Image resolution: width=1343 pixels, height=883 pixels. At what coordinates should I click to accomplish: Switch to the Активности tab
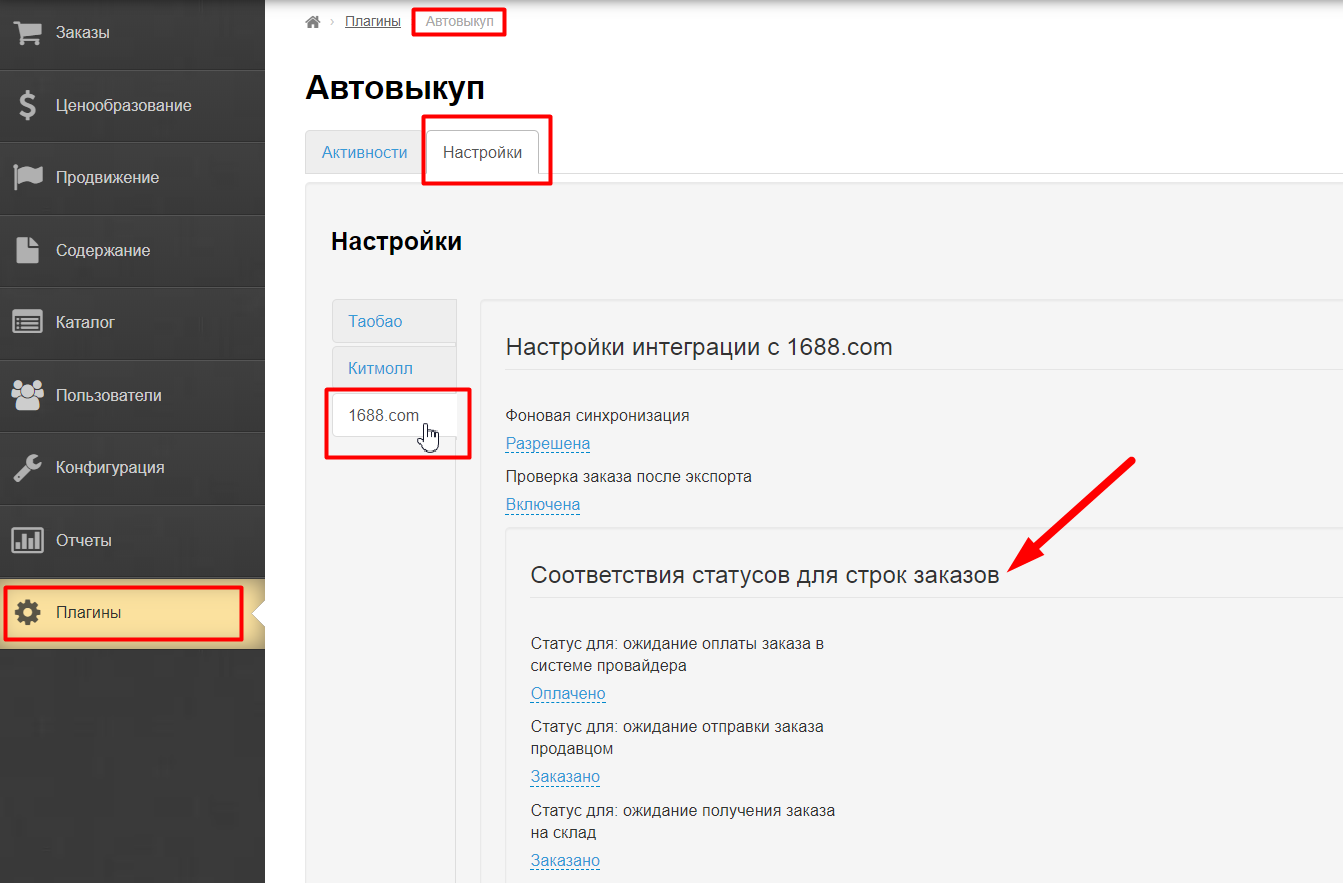pos(364,153)
